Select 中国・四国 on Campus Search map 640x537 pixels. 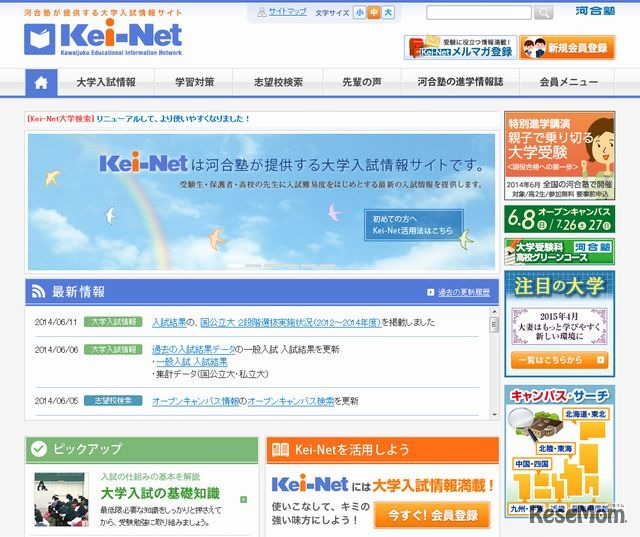click(x=531, y=464)
